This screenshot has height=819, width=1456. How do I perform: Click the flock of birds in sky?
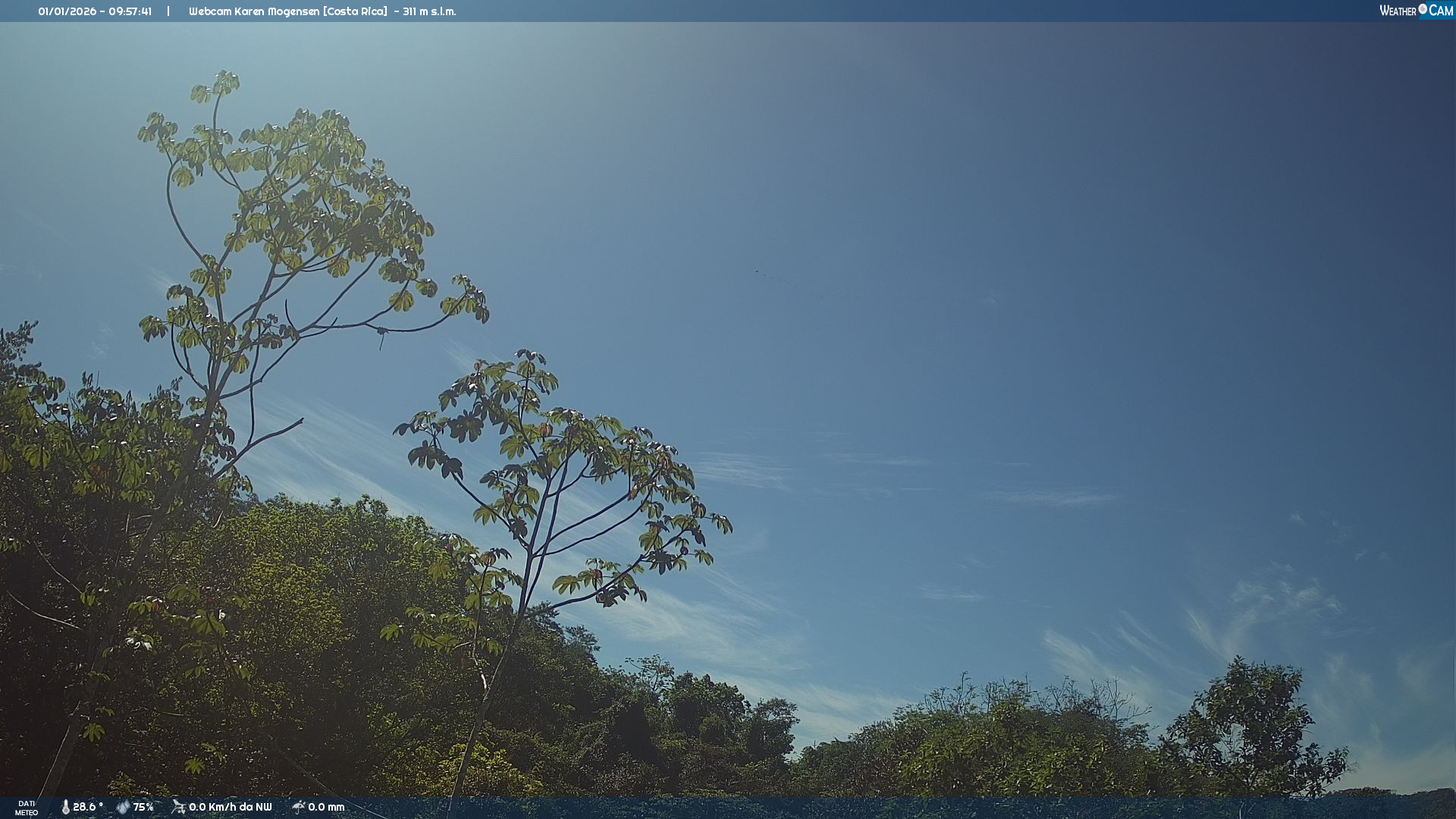click(772, 277)
